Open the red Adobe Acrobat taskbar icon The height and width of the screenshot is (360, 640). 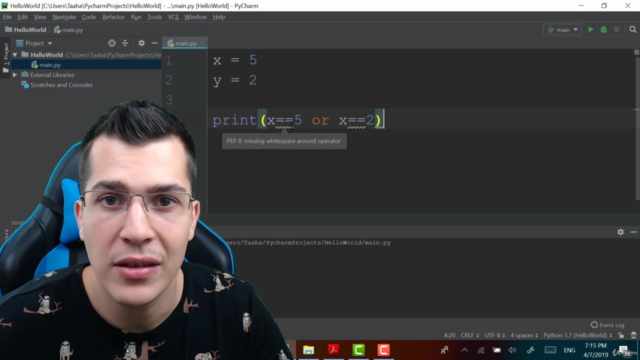click(333, 350)
